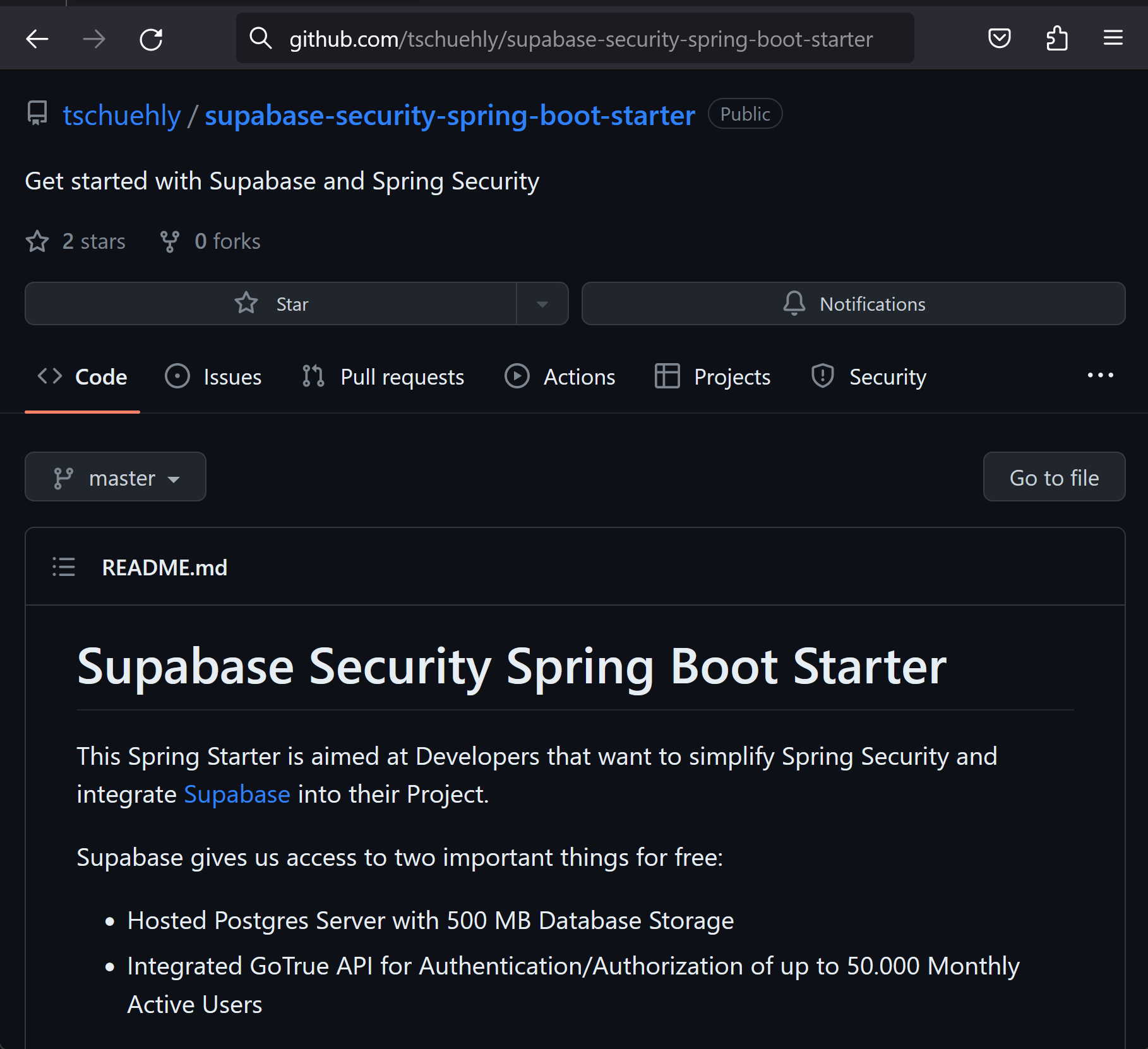Go back to the previous page
Image resolution: width=1148 pixels, height=1049 pixels.
click(x=37, y=39)
